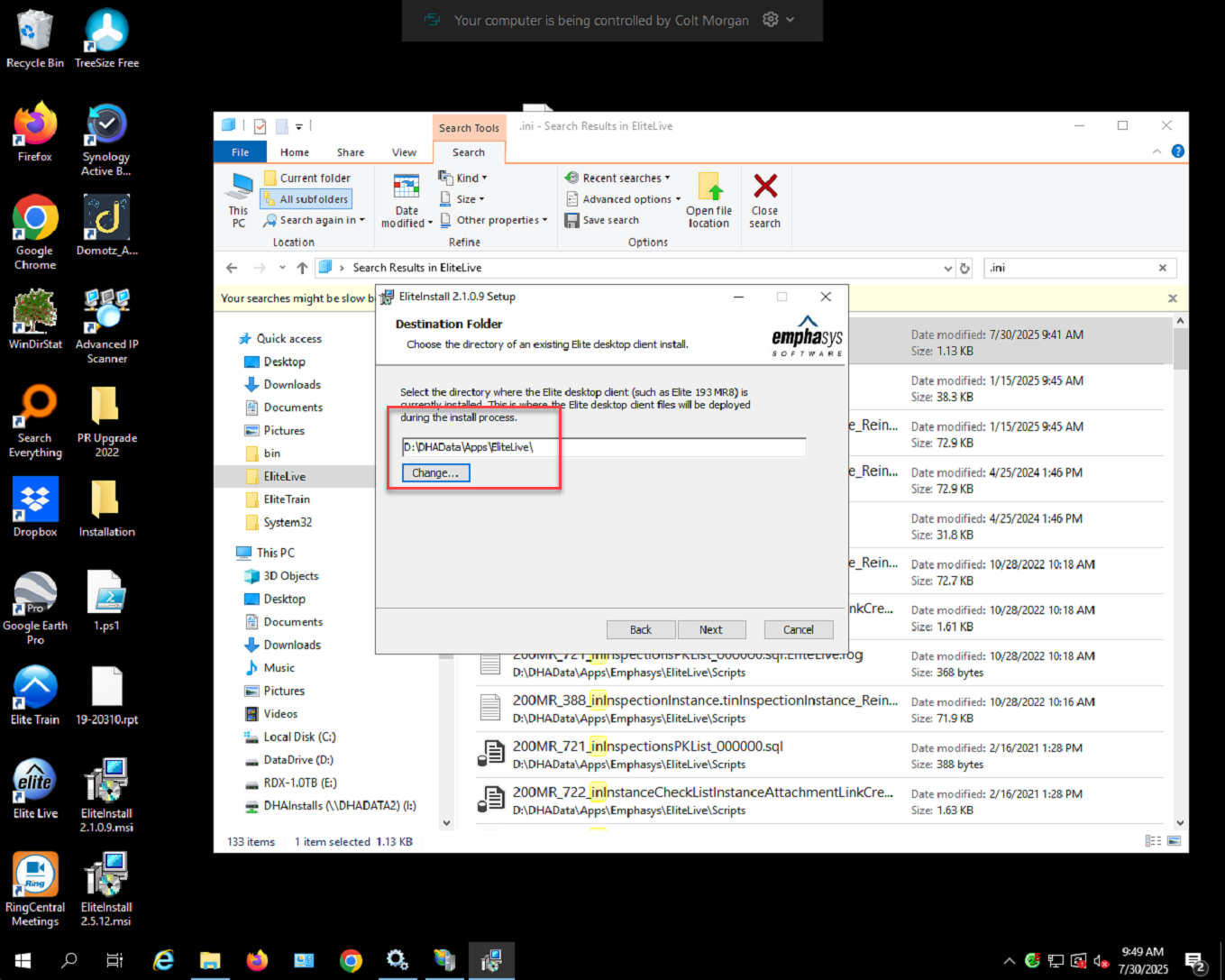Launch Search Everything desktop shortcut
1225x980 pixels.
(34, 421)
